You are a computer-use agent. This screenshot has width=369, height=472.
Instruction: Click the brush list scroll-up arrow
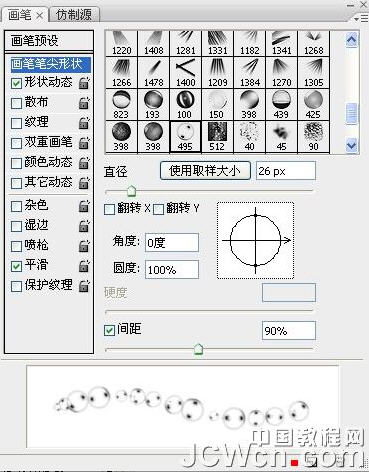click(x=352, y=40)
